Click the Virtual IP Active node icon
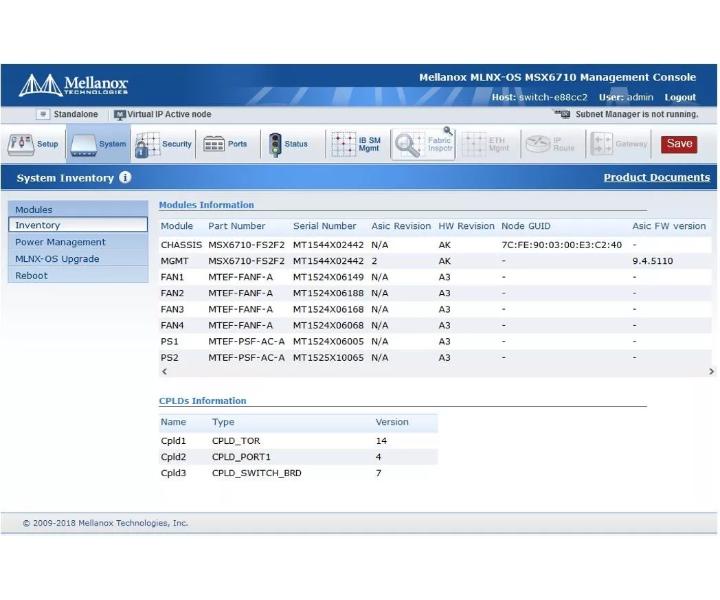Image resolution: width=720 pixels, height=600 pixels. pyautogui.click(x=119, y=115)
